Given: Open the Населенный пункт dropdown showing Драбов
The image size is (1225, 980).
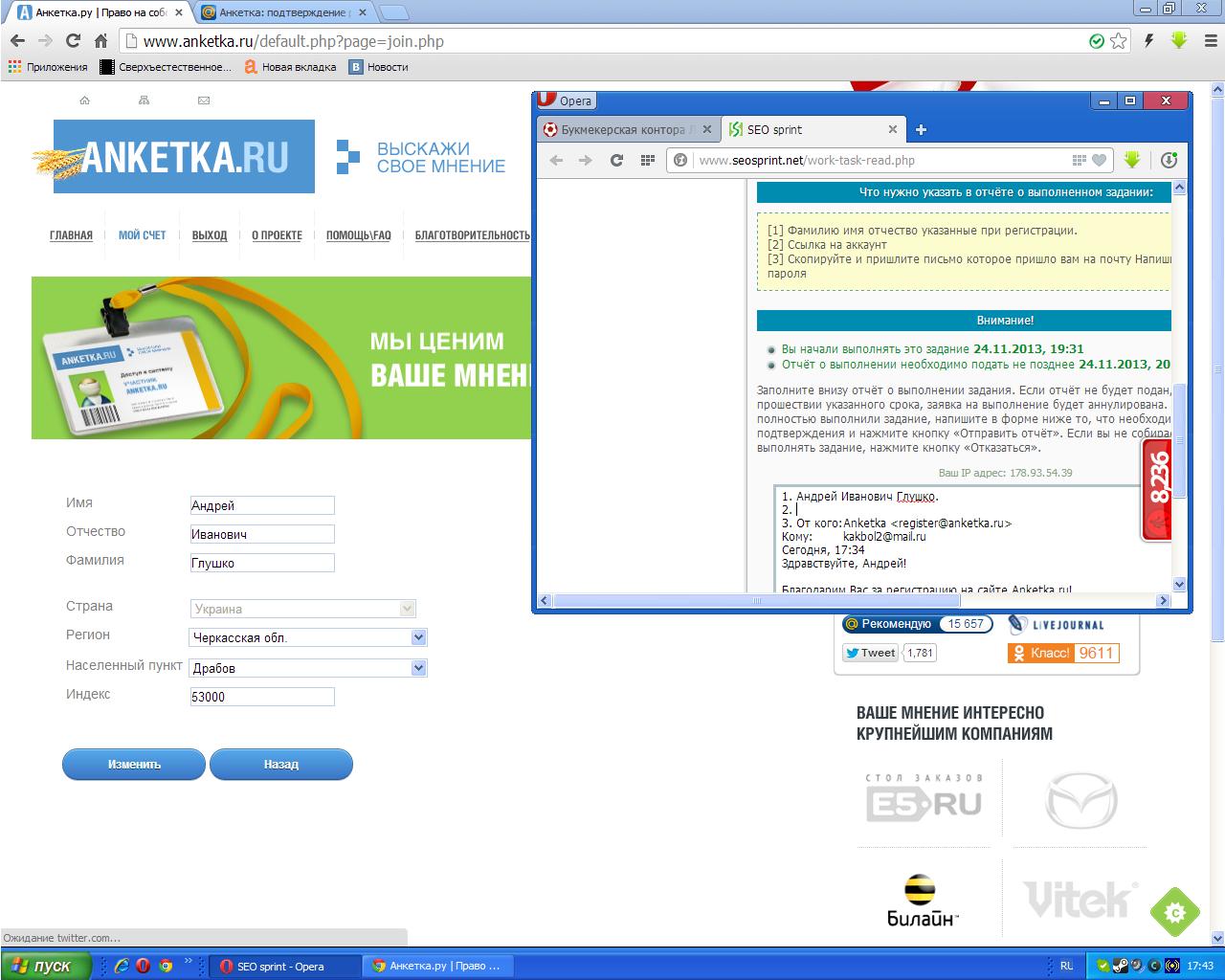Looking at the screenshot, I should tap(308, 668).
